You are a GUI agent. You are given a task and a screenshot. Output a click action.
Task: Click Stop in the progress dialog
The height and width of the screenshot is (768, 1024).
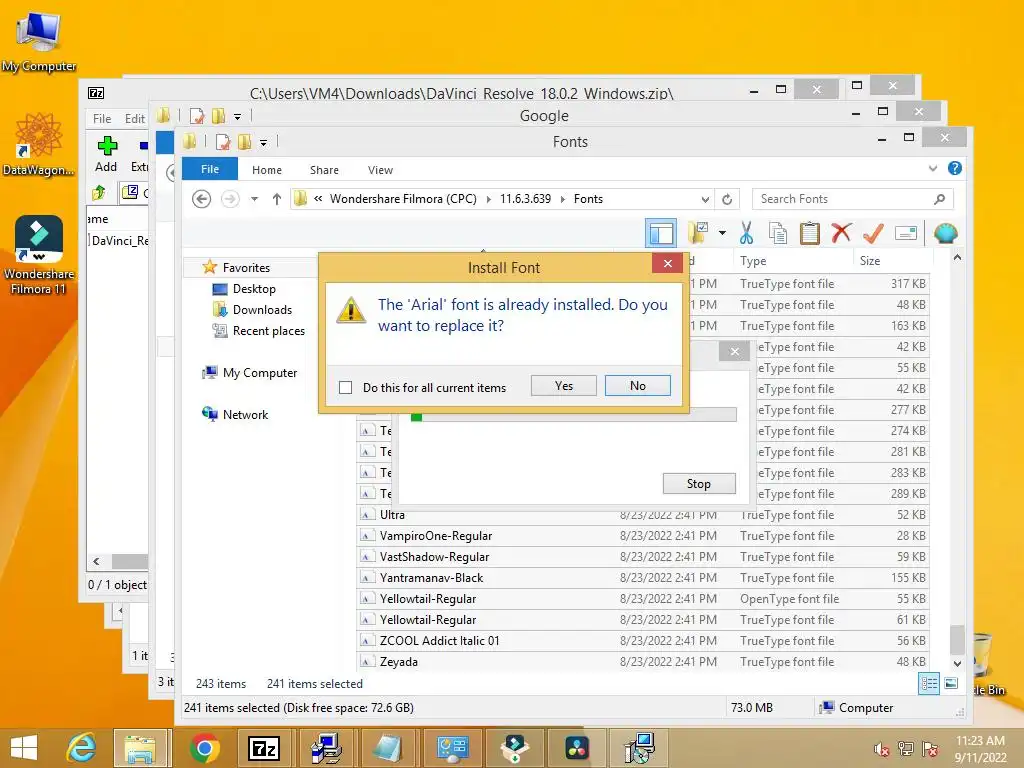(699, 484)
